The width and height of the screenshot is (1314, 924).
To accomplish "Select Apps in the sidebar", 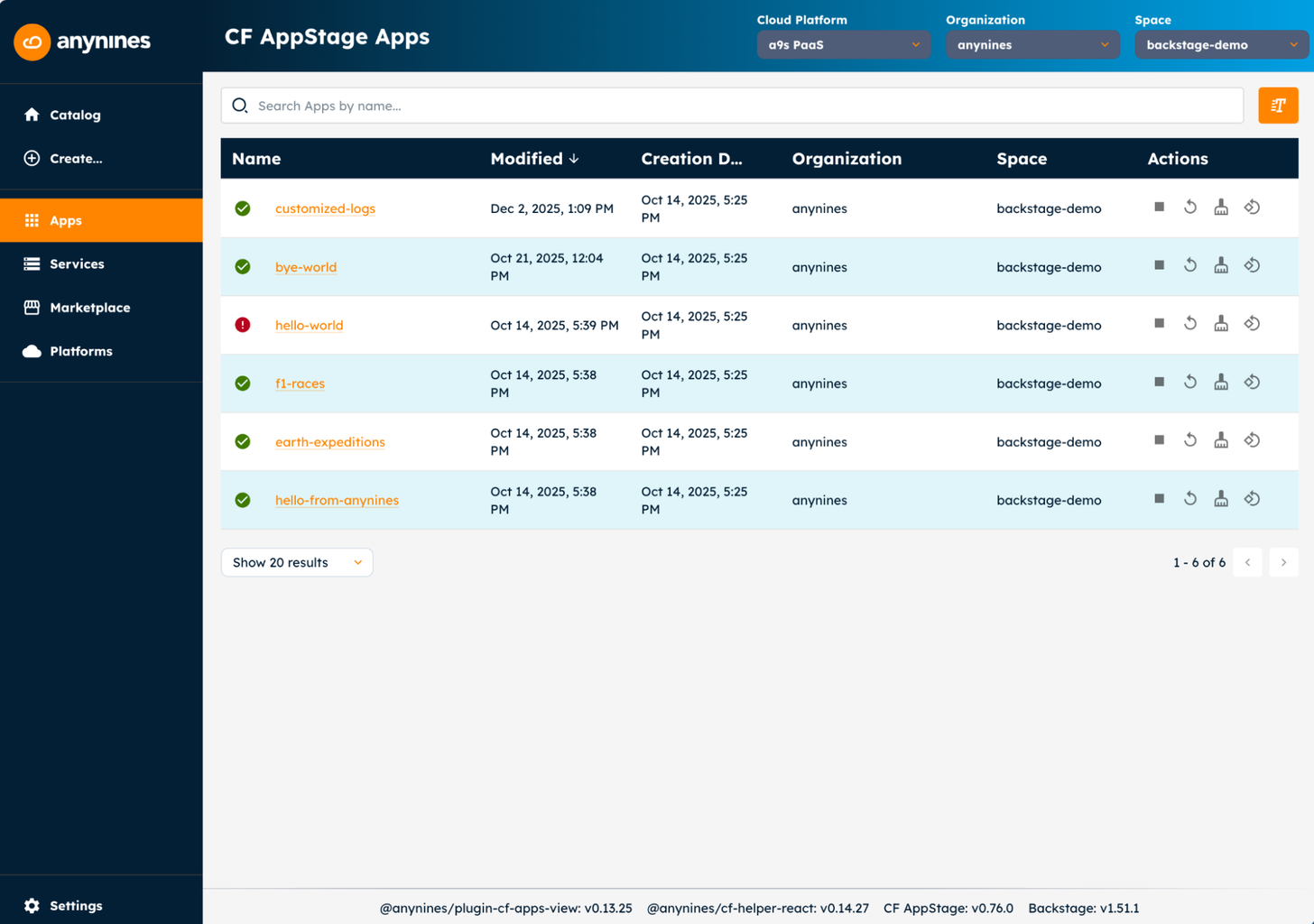I will [101, 220].
